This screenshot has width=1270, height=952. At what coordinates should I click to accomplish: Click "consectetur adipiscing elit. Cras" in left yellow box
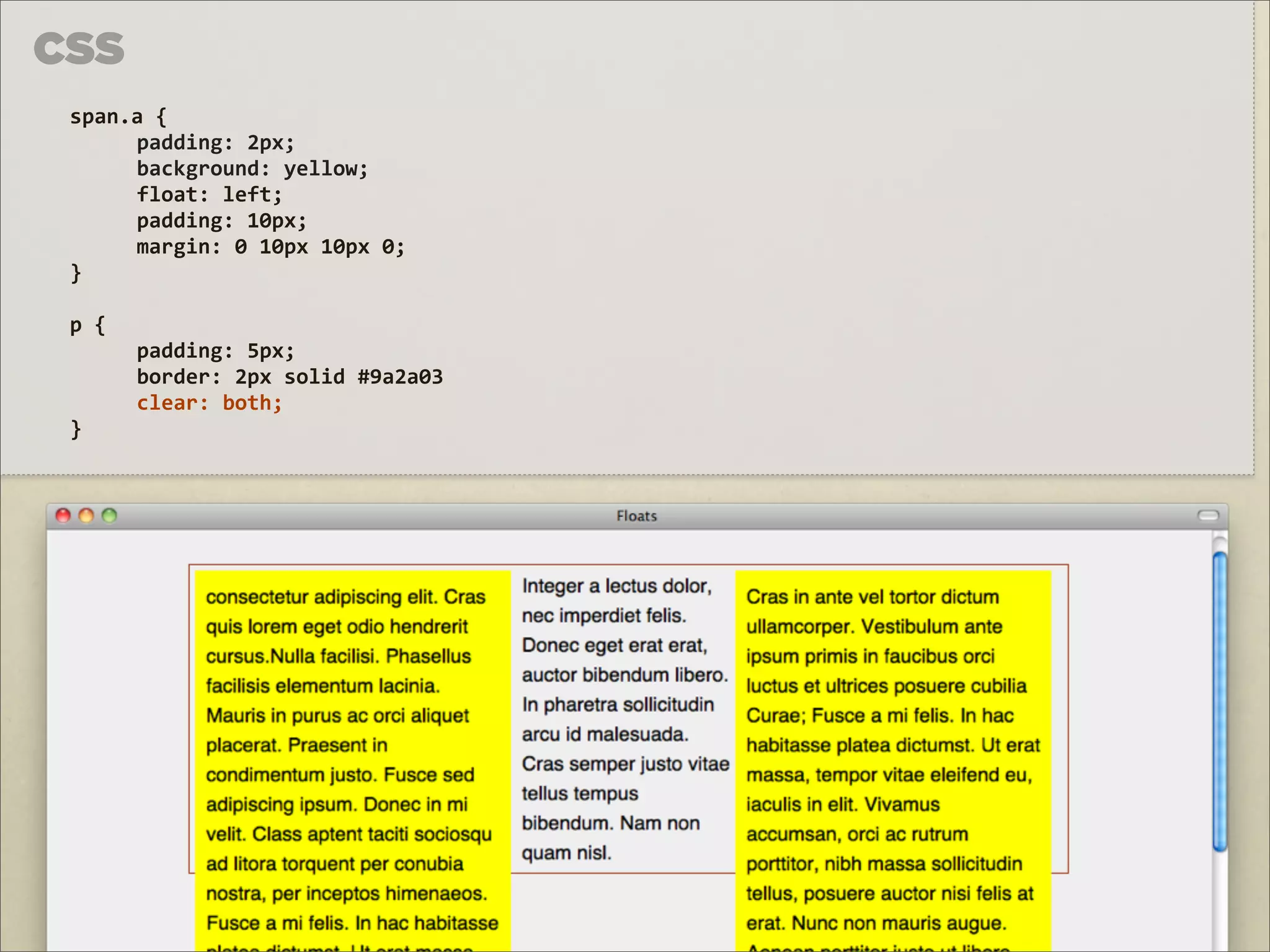pyautogui.click(x=345, y=597)
